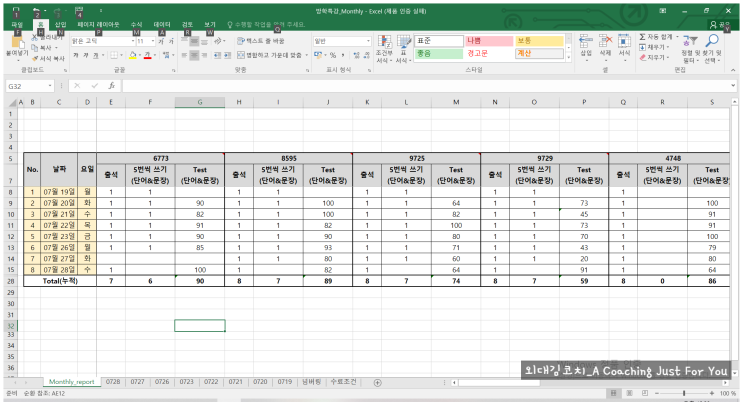The height and width of the screenshot is (402, 743).
Task: Select the 0728 sheet tab
Action: [113, 382]
